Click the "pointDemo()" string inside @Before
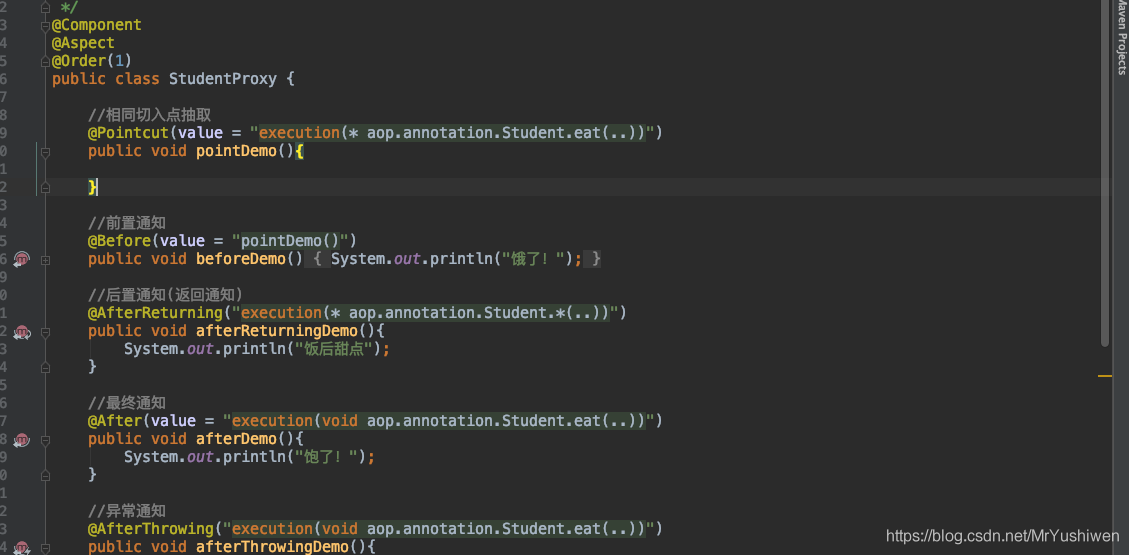 point(290,241)
